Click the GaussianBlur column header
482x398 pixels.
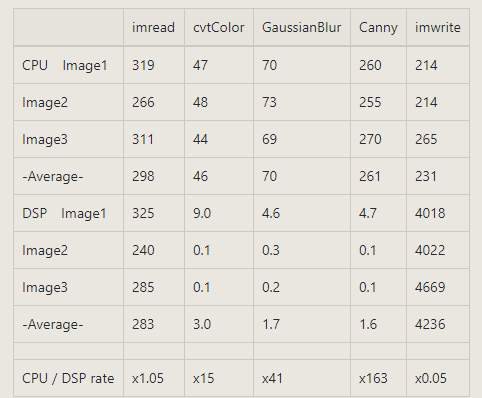coord(302,27)
